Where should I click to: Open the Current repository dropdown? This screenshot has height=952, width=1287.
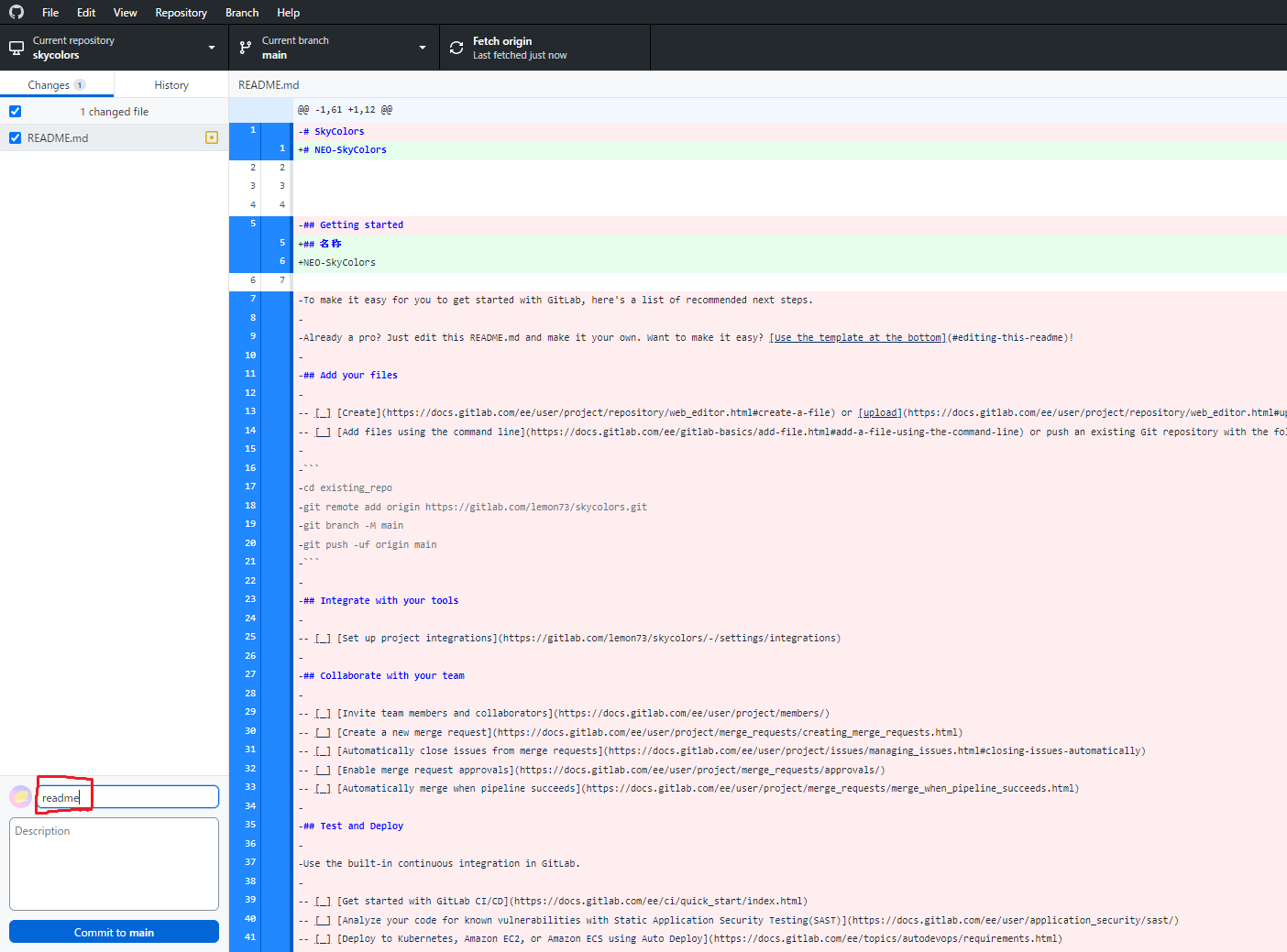pyautogui.click(x=210, y=47)
